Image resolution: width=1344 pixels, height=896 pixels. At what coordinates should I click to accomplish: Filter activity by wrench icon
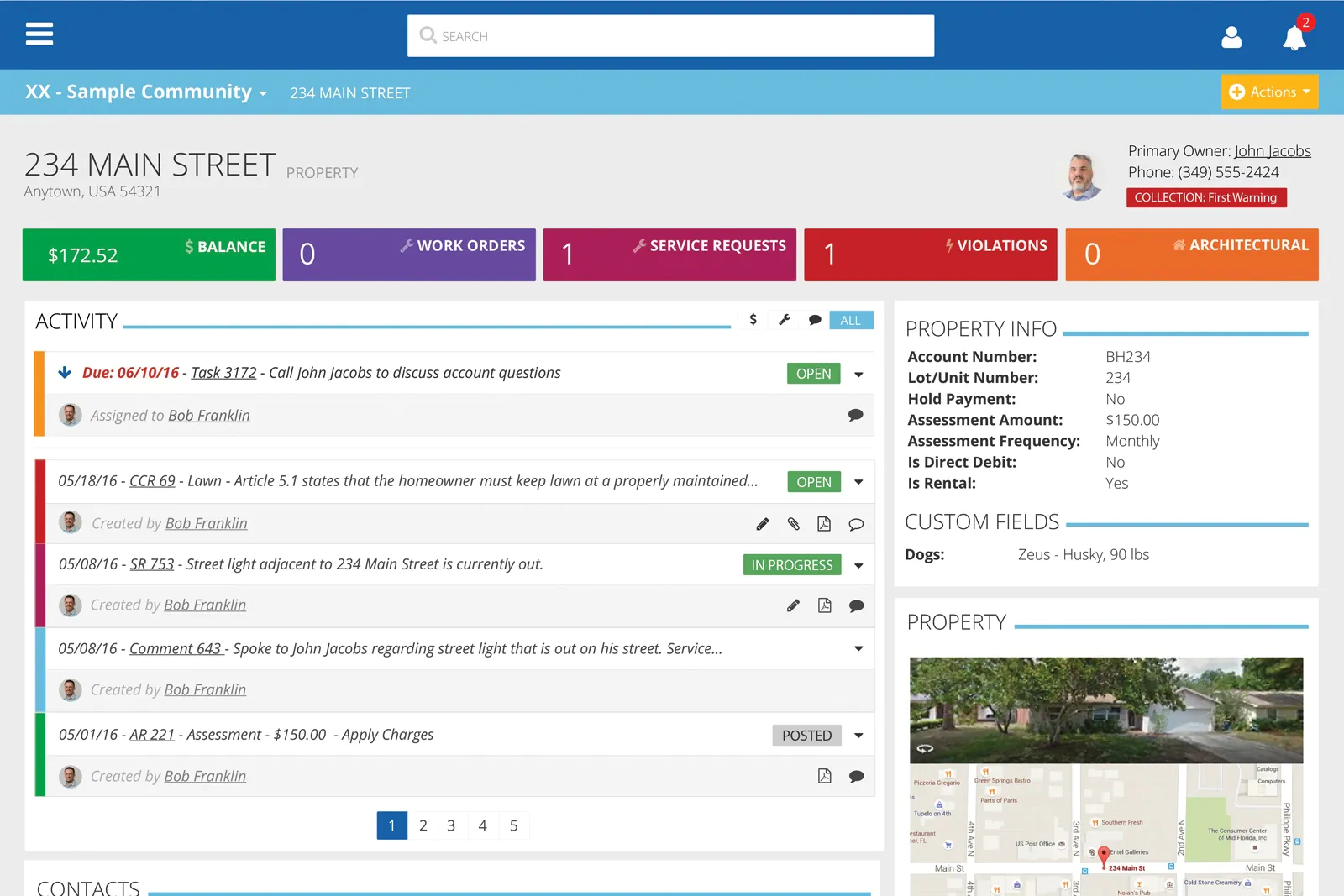(x=785, y=320)
